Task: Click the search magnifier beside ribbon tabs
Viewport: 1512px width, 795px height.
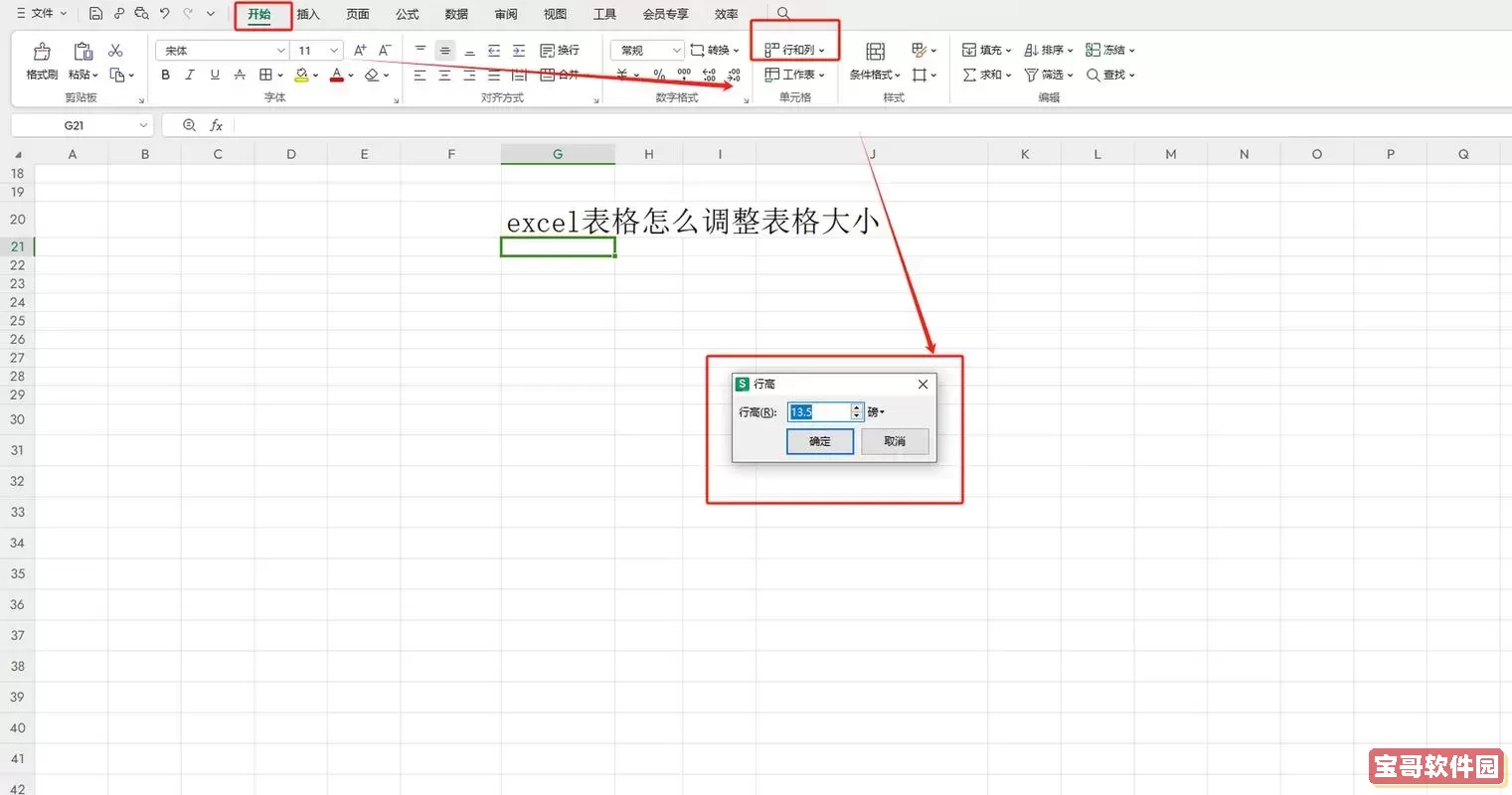Action: point(783,14)
